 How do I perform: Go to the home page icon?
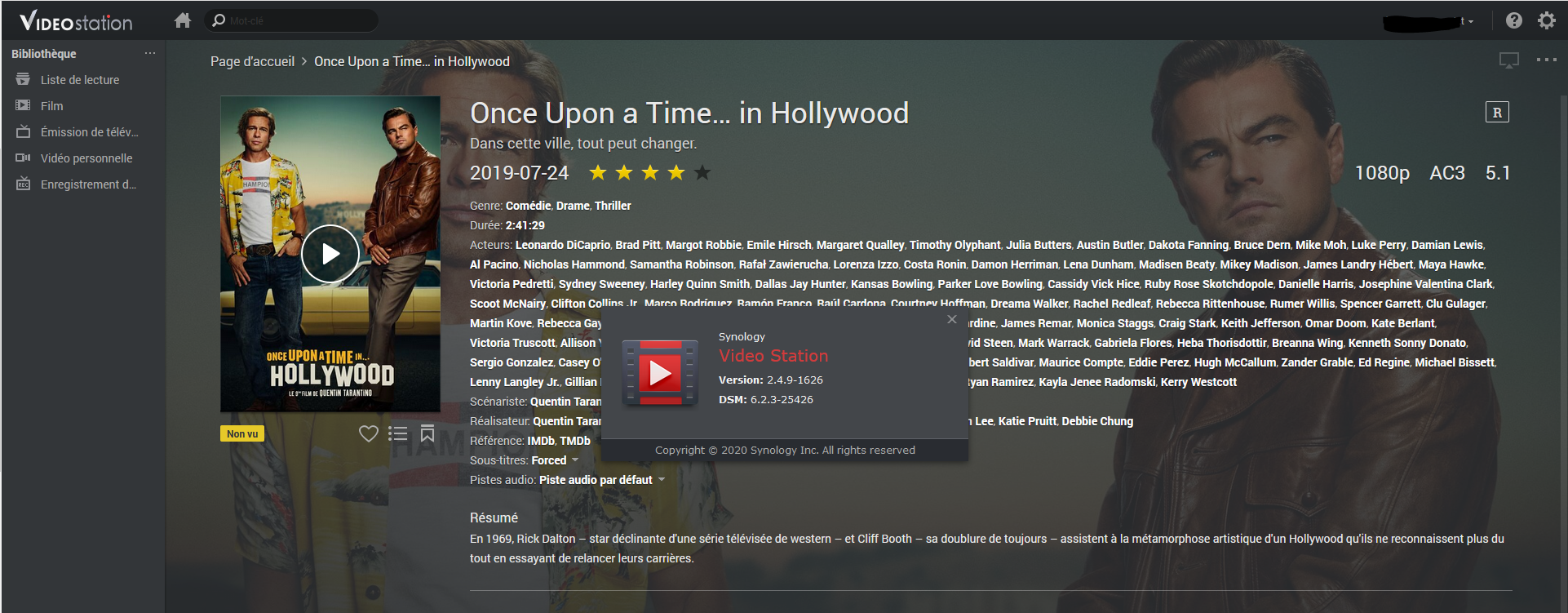pos(183,20)
